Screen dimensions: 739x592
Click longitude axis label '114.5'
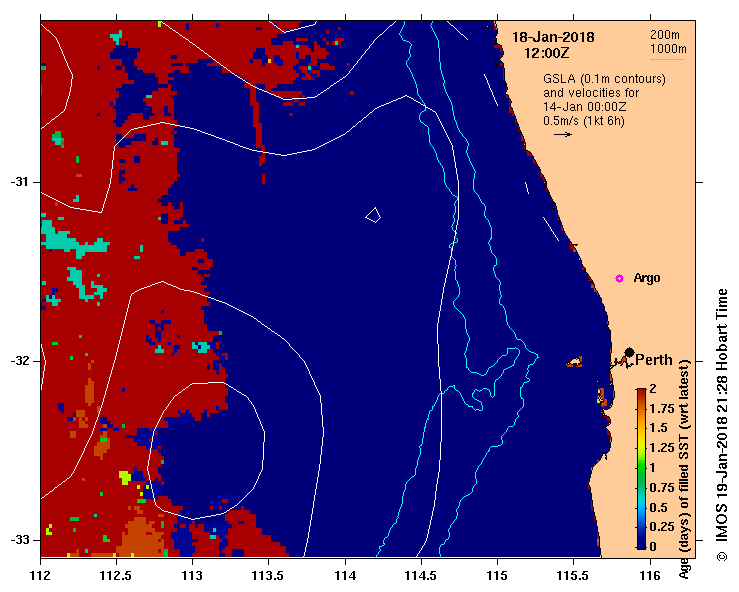coord(421,576)
